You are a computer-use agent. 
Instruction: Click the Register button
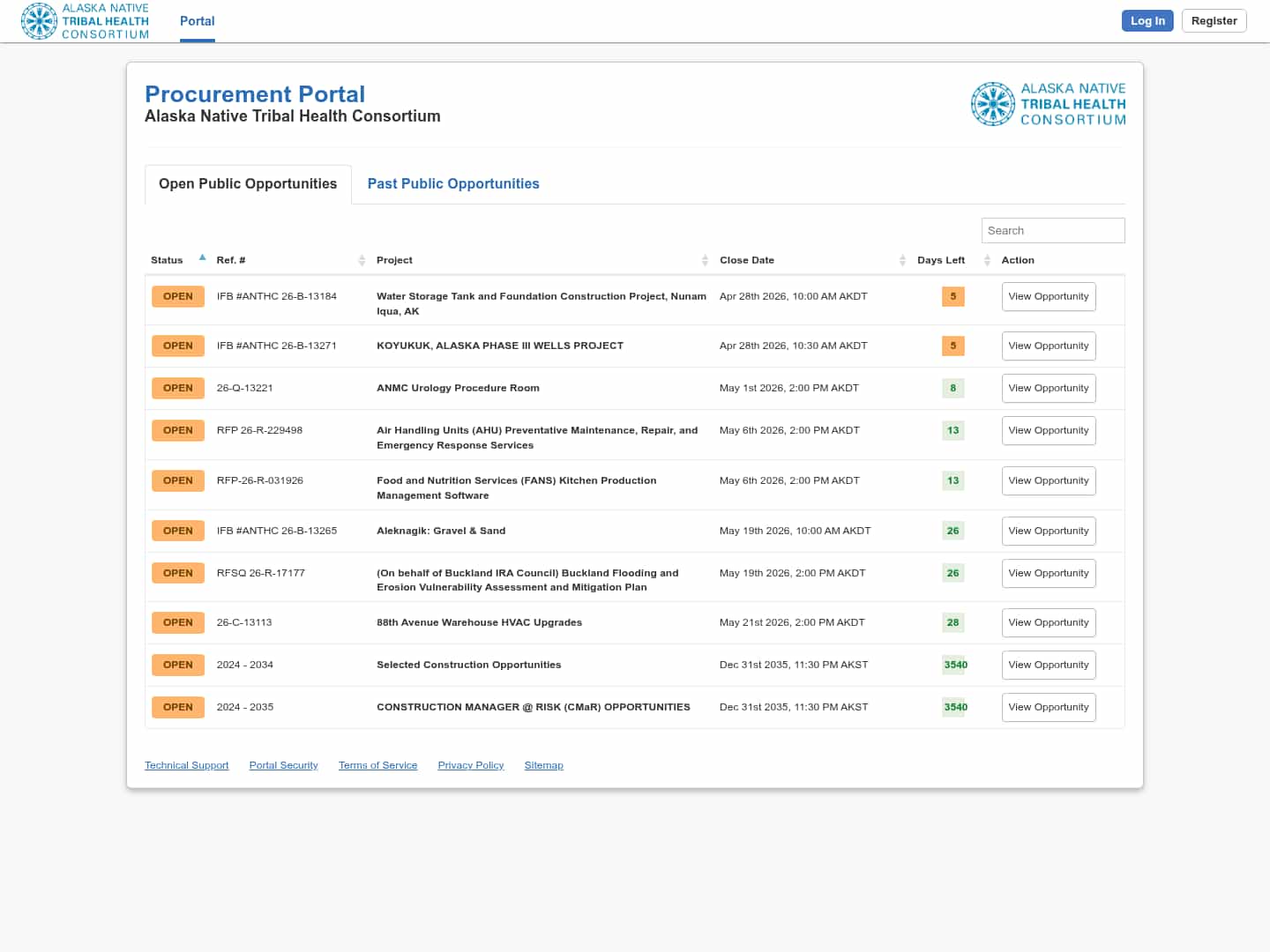pos(1214,21)
